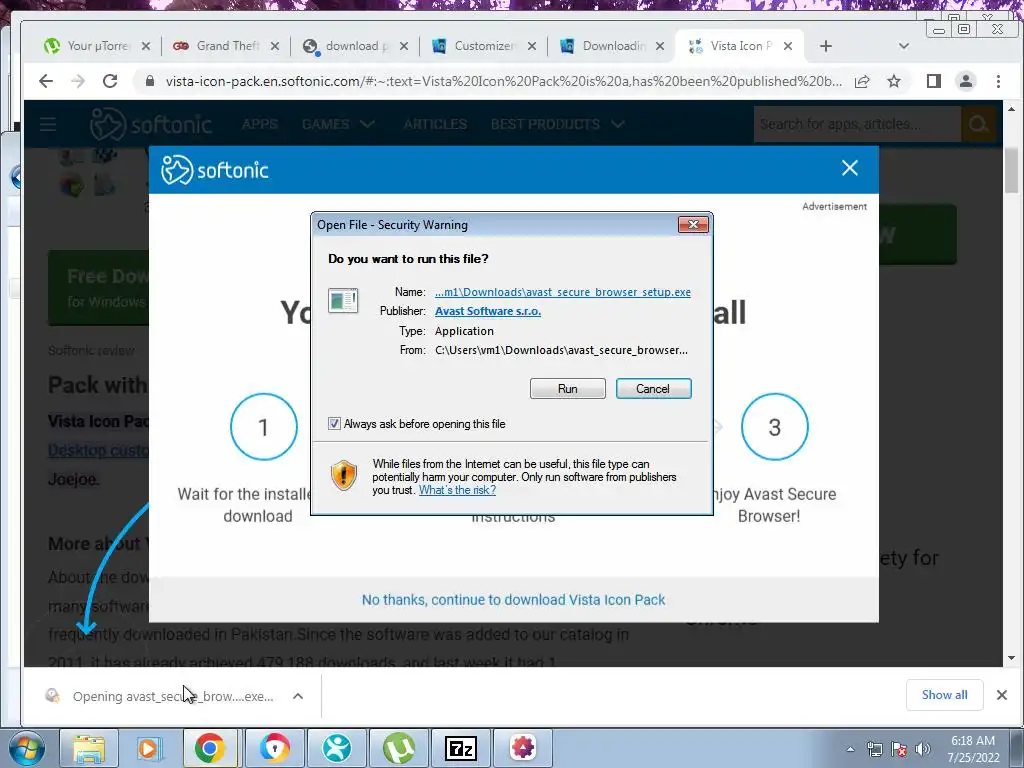Go forward in browser history
The height and width of the screenshot is (768, 1024).
(x=78, y=81)
